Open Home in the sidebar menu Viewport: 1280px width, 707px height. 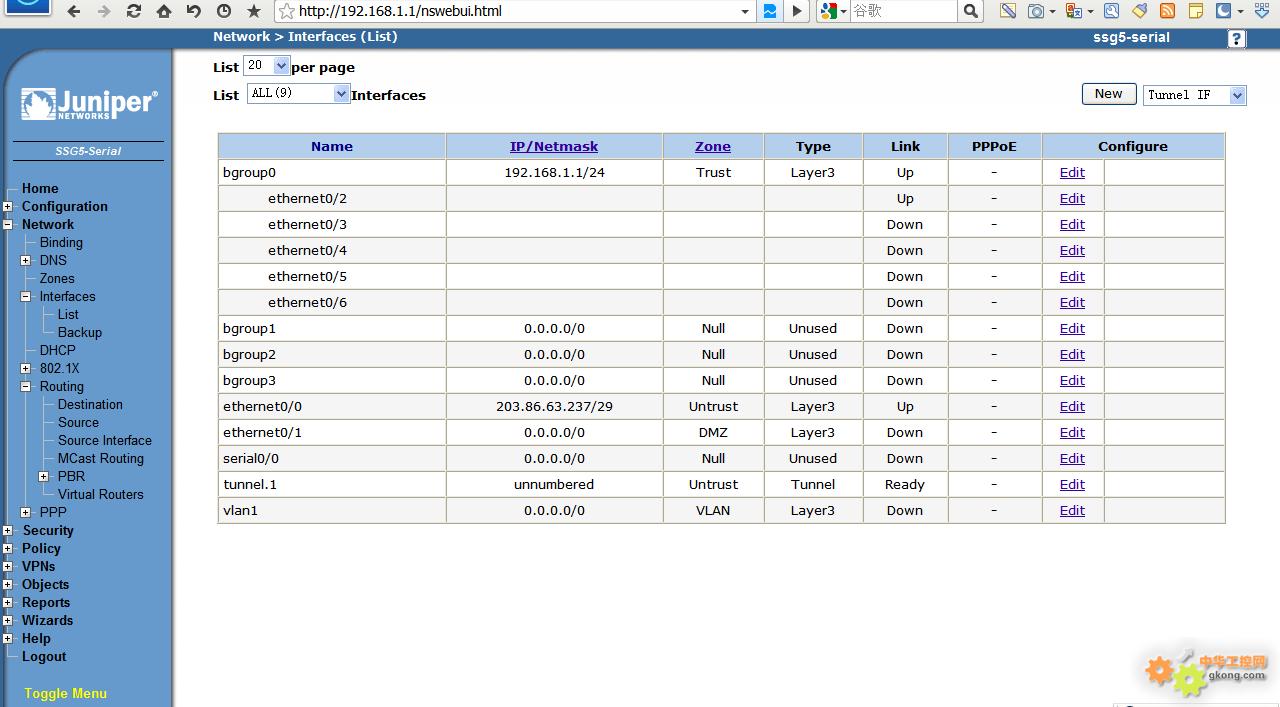coord(40,188)
